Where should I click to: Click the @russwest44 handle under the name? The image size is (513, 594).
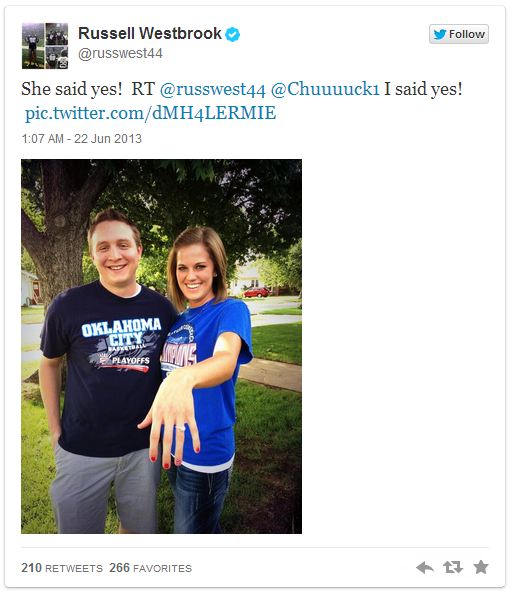(120, 53)
